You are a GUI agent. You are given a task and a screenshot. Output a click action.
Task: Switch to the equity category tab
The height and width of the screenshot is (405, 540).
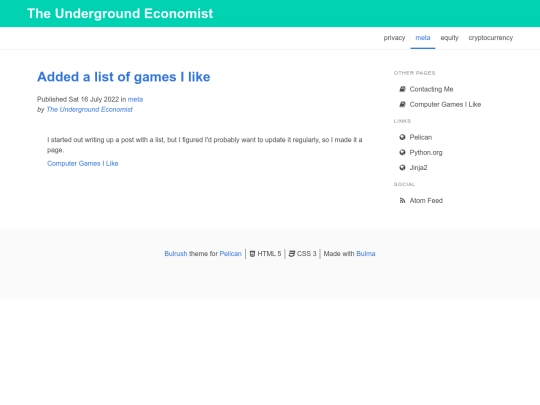[x=449, y=38]
